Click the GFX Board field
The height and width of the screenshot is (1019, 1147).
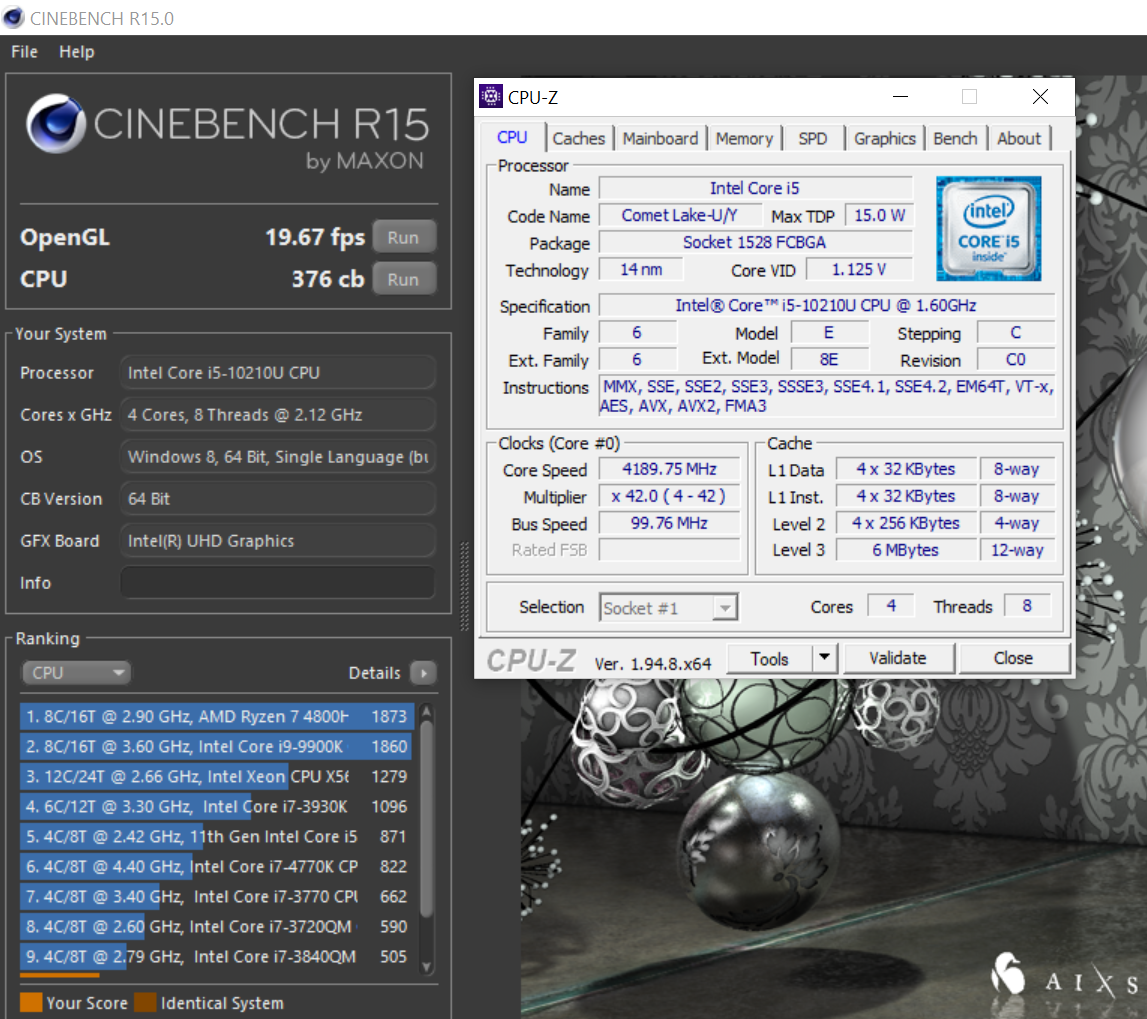(x=278, y=541)
